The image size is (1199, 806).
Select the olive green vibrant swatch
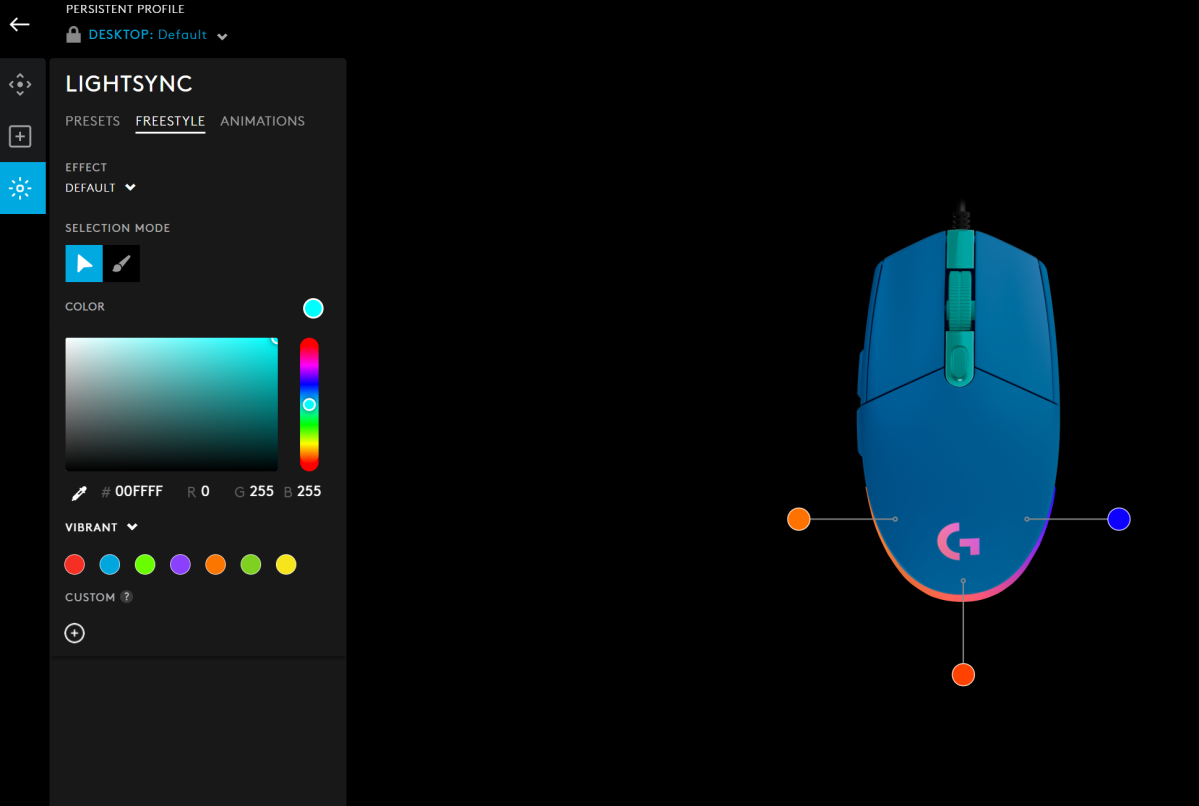coord(251,565)
